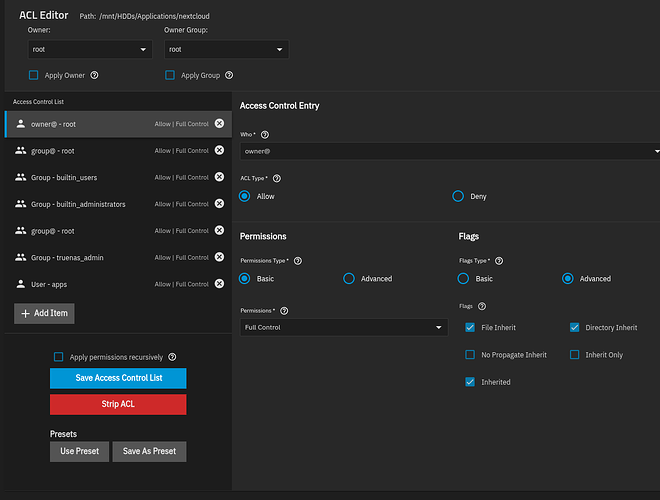Image resolution: width=660 pixels, height=500 pixels.
Task: Show help for the Who field
Action: coord(265,135)
